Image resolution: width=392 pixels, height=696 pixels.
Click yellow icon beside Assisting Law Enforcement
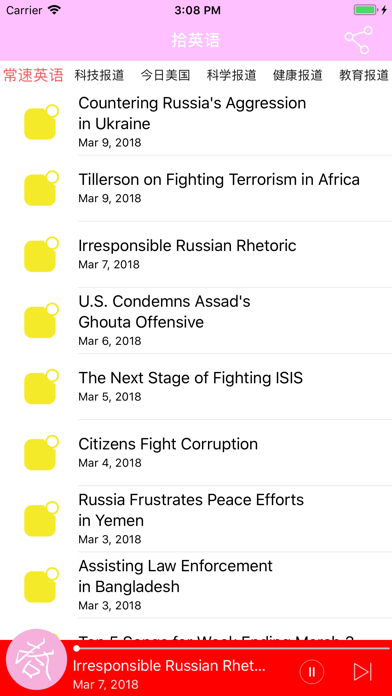pos(41,585)
